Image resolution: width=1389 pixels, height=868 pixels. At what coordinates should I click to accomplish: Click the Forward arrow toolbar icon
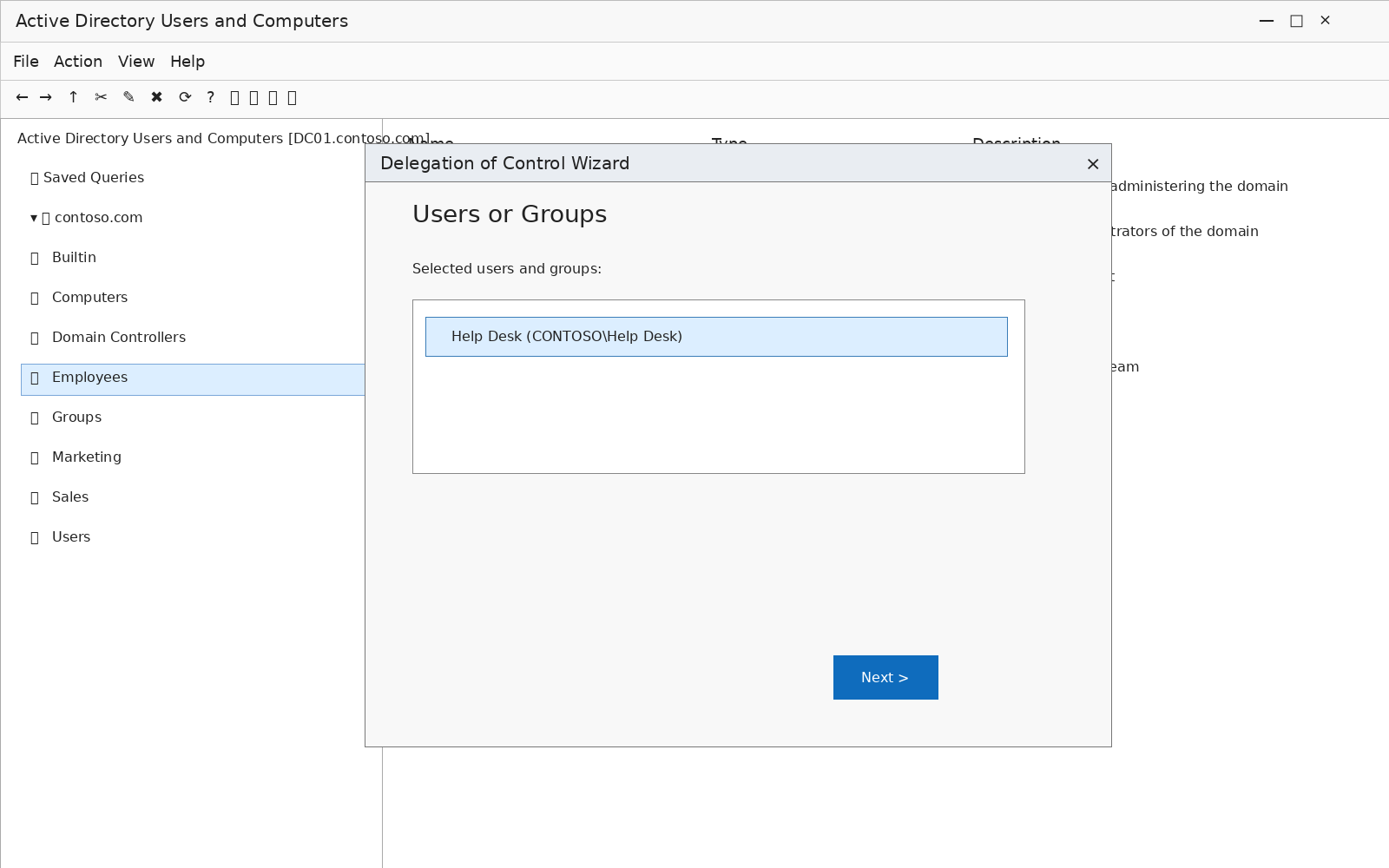click(46, 97)
